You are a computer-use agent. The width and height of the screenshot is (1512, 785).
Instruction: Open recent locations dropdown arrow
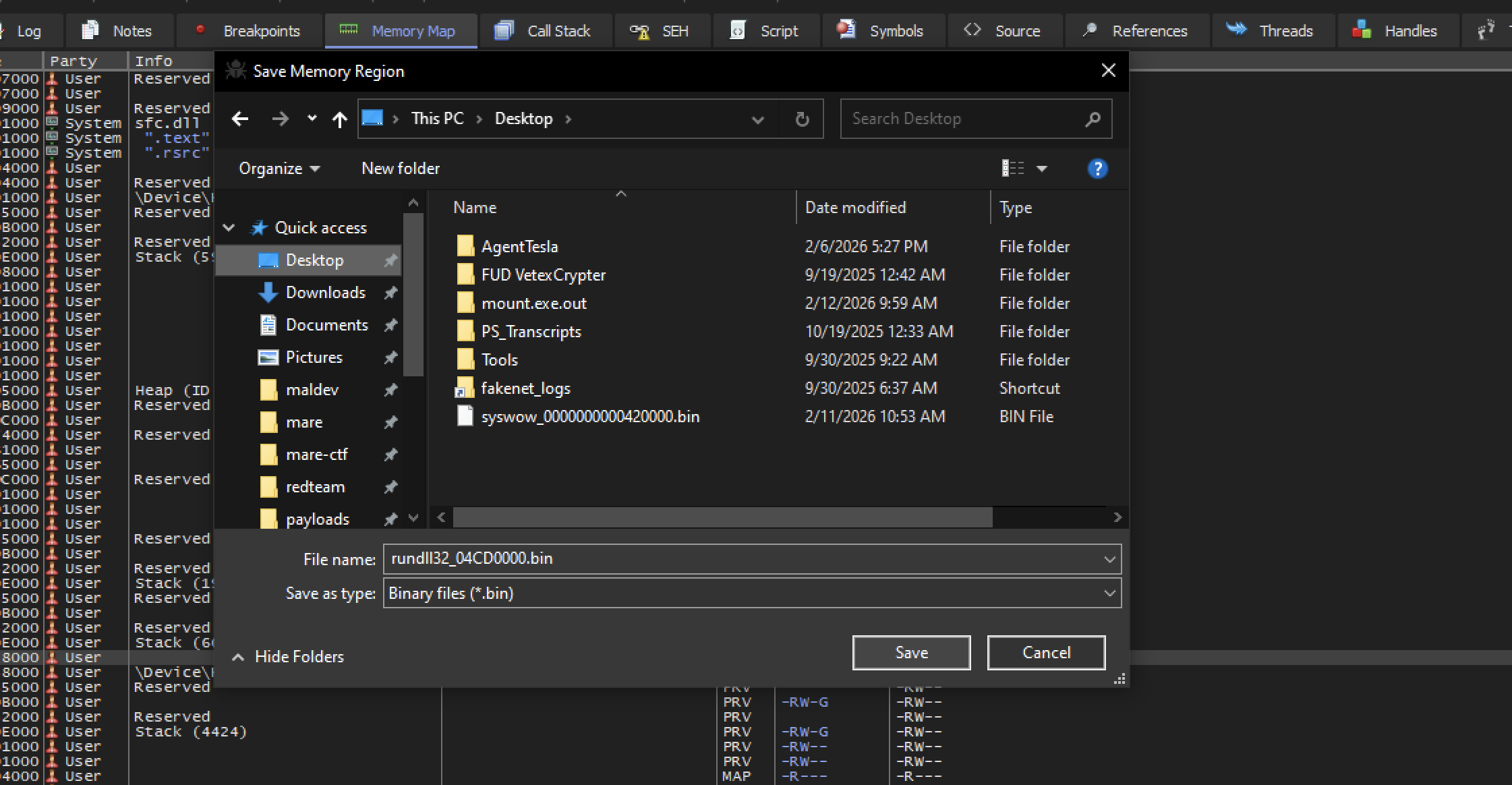312,119
